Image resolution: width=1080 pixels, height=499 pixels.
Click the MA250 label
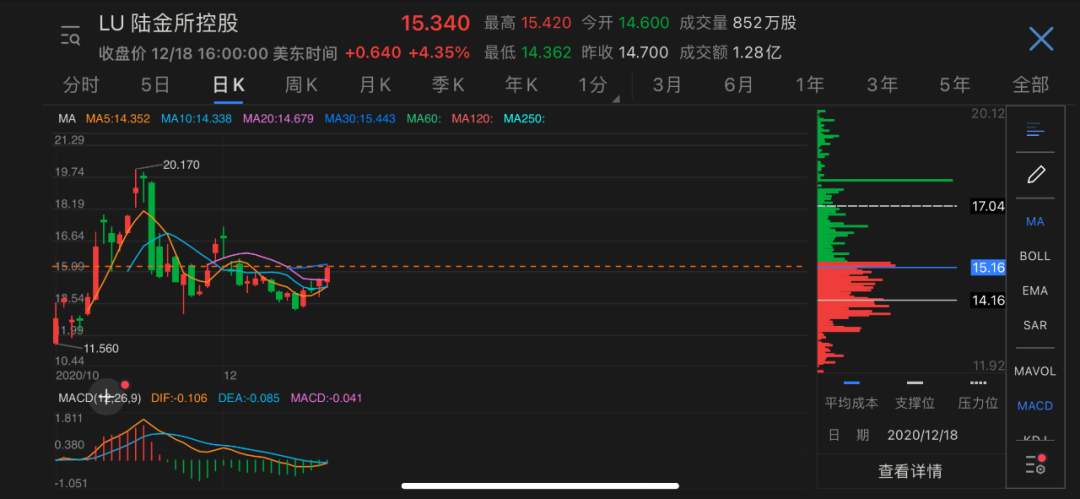(x=525, y=119)
